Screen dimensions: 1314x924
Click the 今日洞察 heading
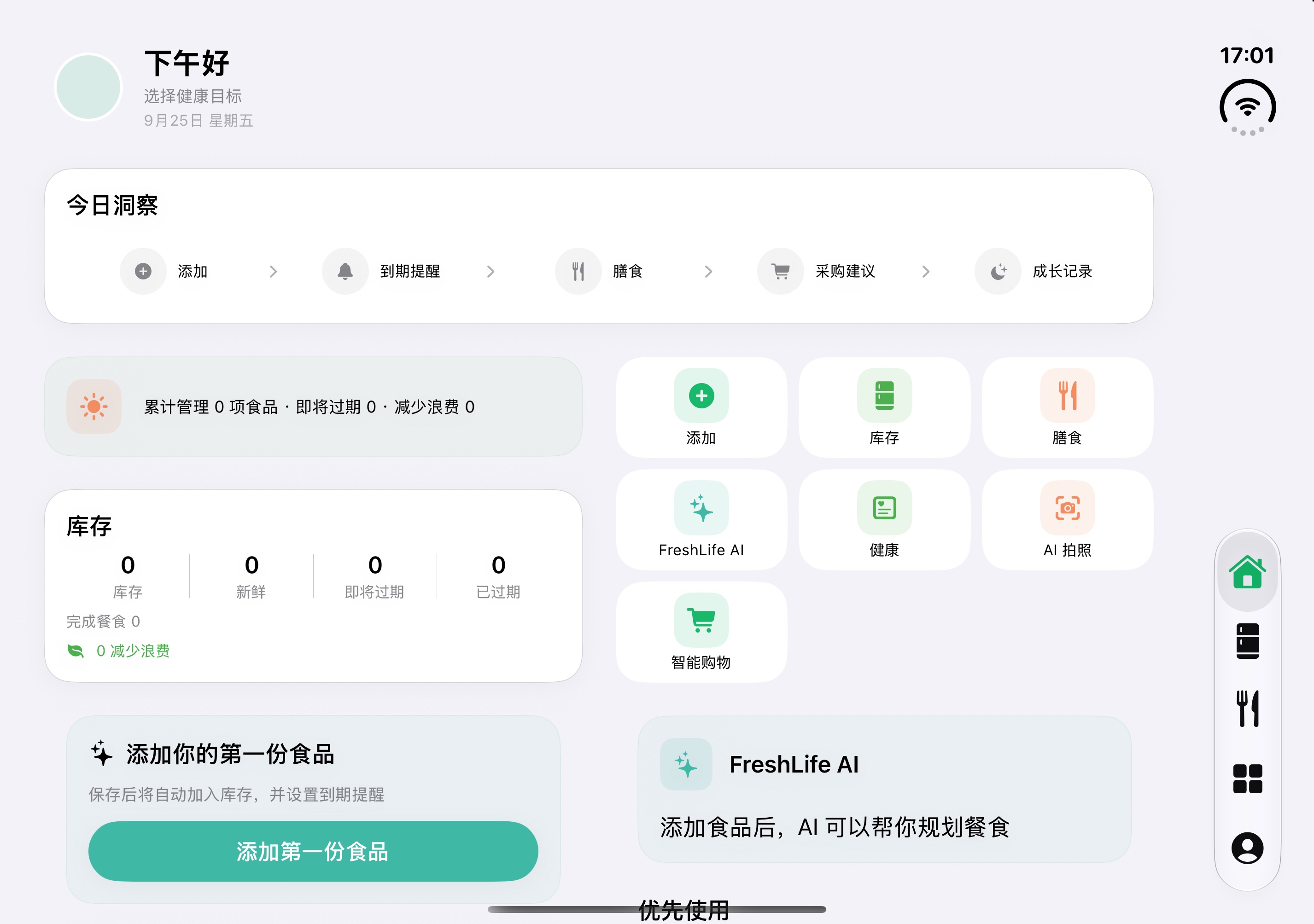point(112,205)
